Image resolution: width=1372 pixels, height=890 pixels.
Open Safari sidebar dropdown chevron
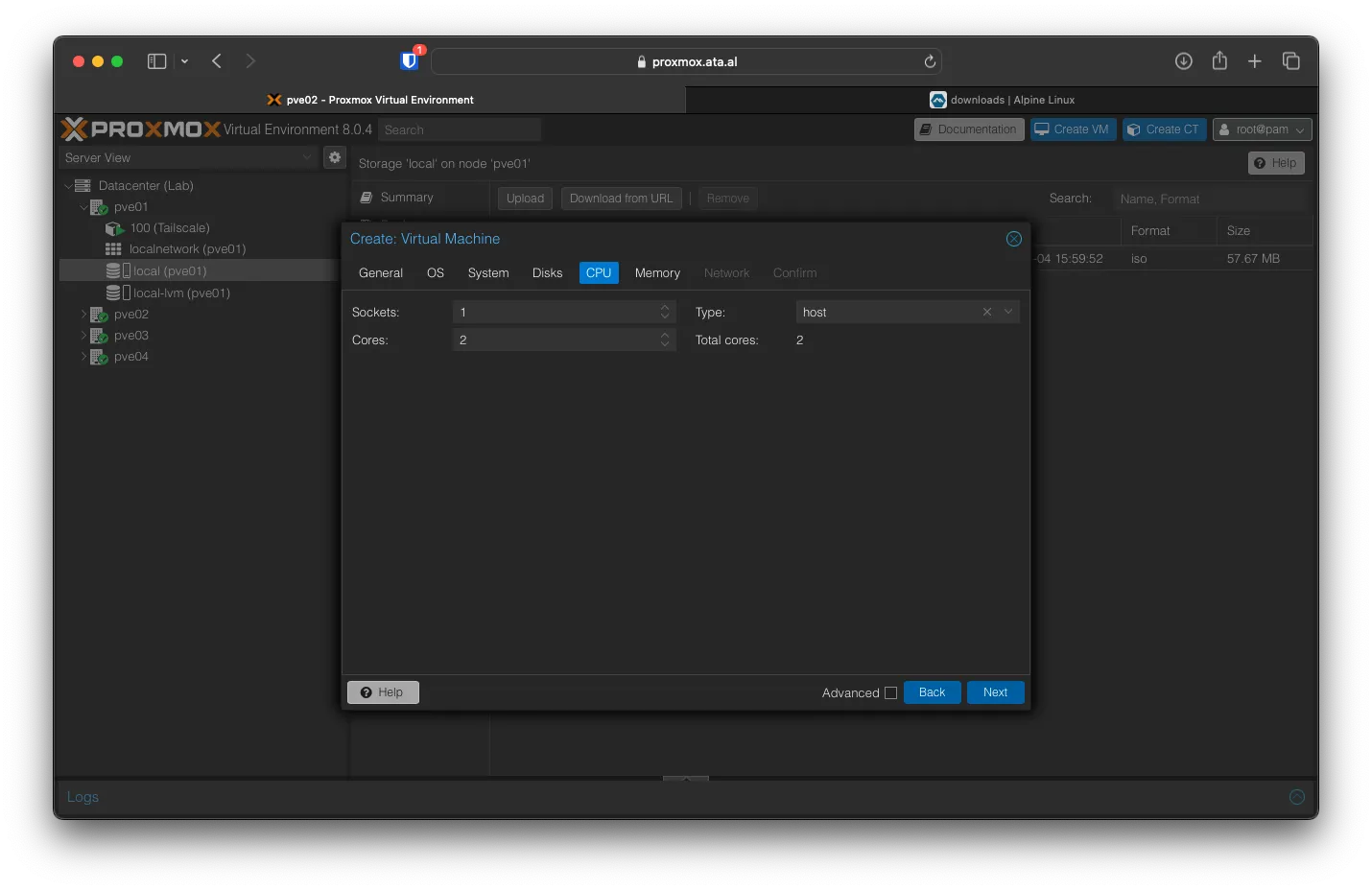[184, 61]
